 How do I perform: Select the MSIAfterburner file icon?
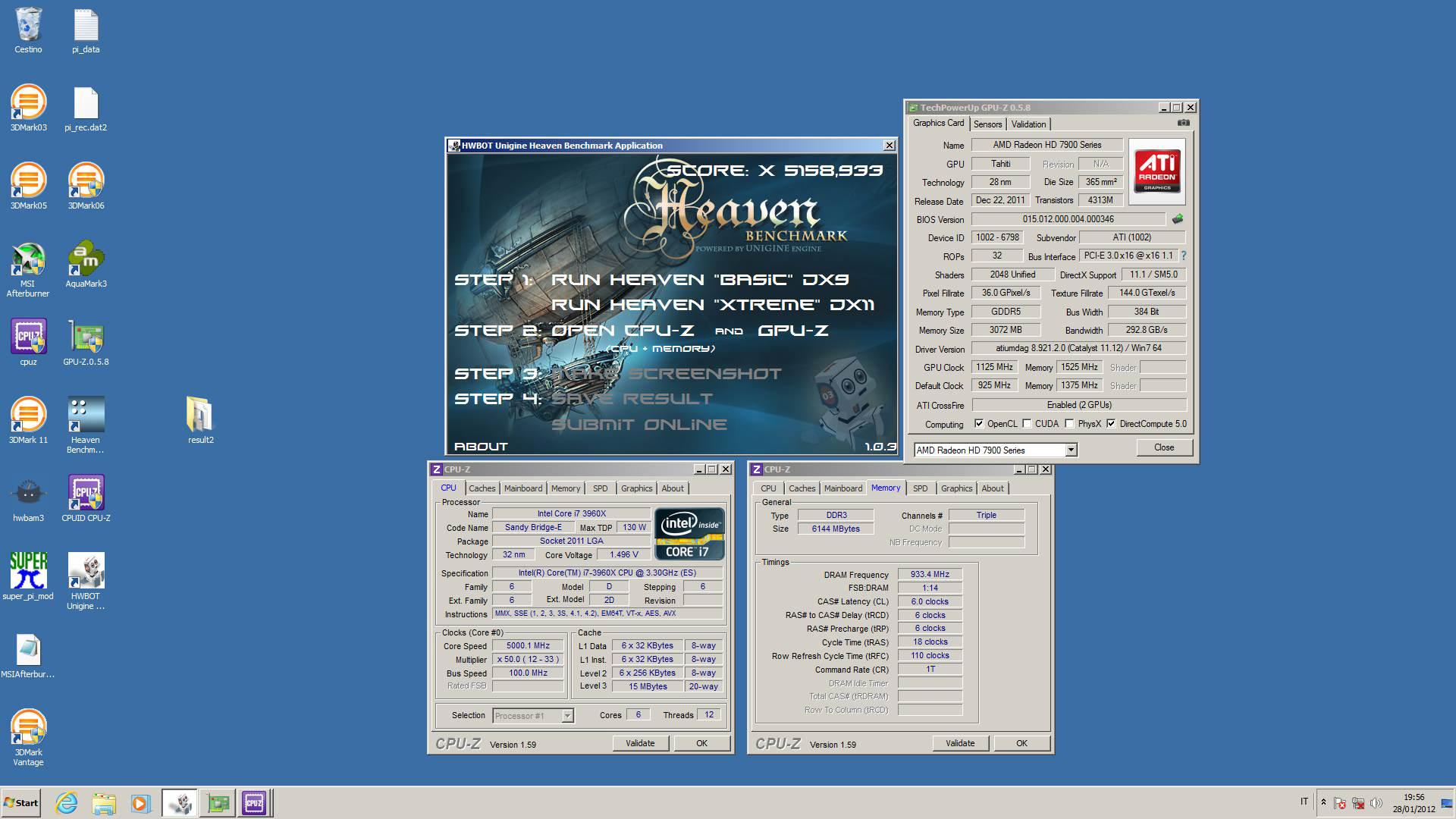click(x=28, y=655)
